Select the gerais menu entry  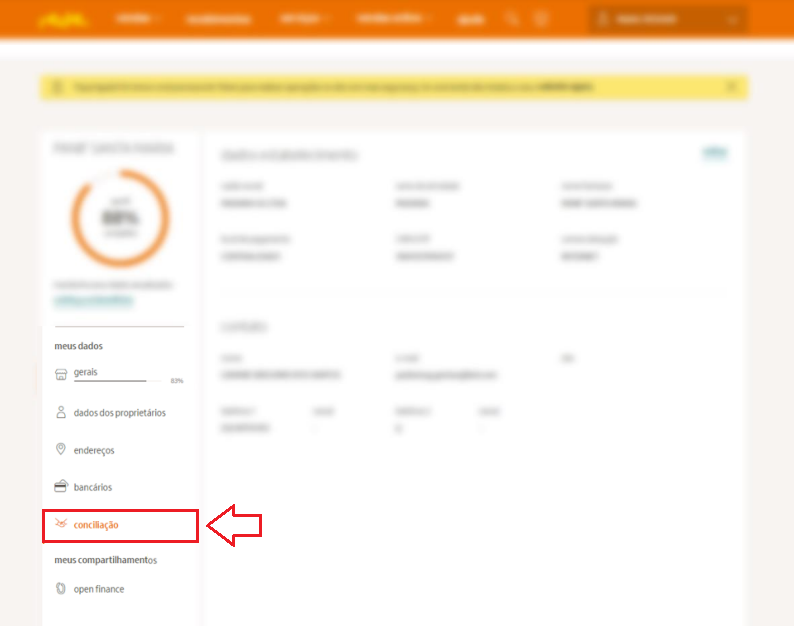85,372
